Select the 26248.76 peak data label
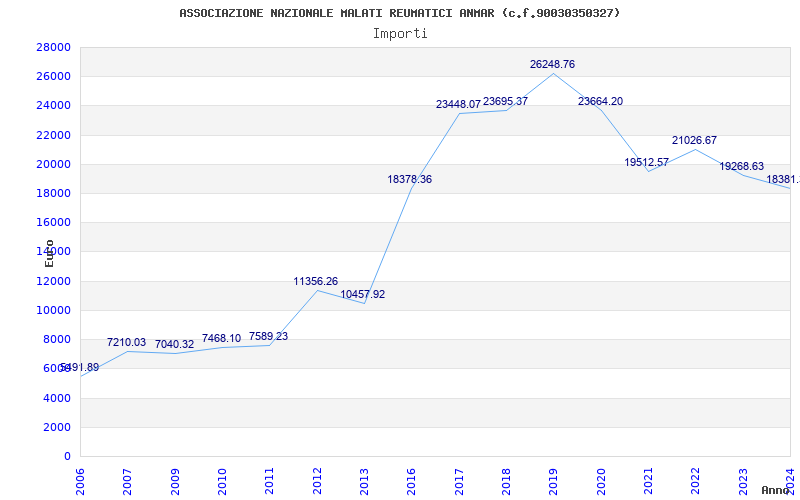 click(x=552, y=64)
